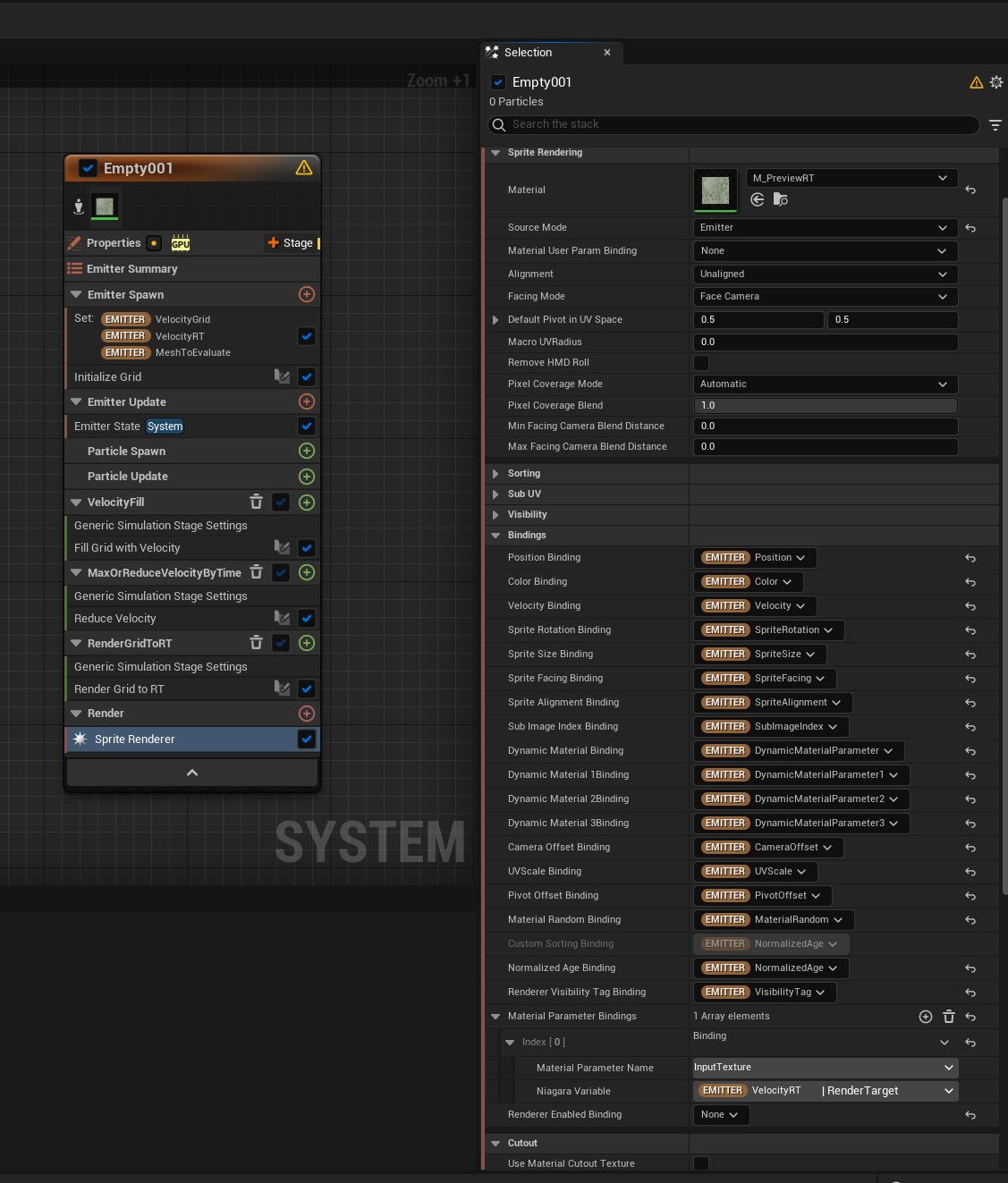Open scratch pad icon for Initialize Grid
The width and height of the screenshot is (1008, 1183).
(282, 376)
